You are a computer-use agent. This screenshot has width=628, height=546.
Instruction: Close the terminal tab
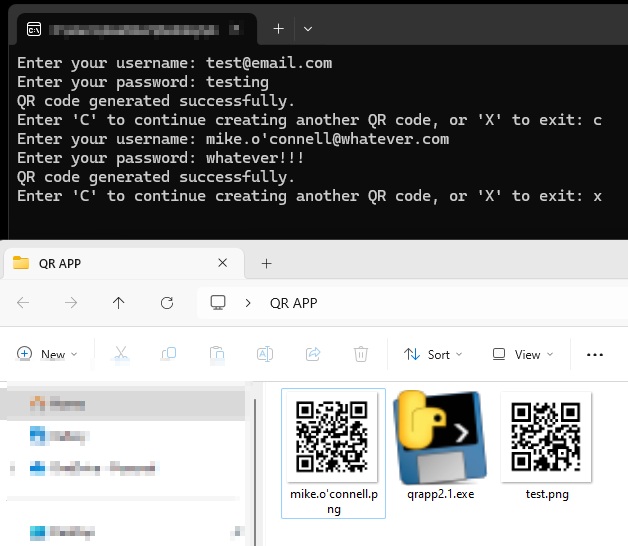click(236, 29)
